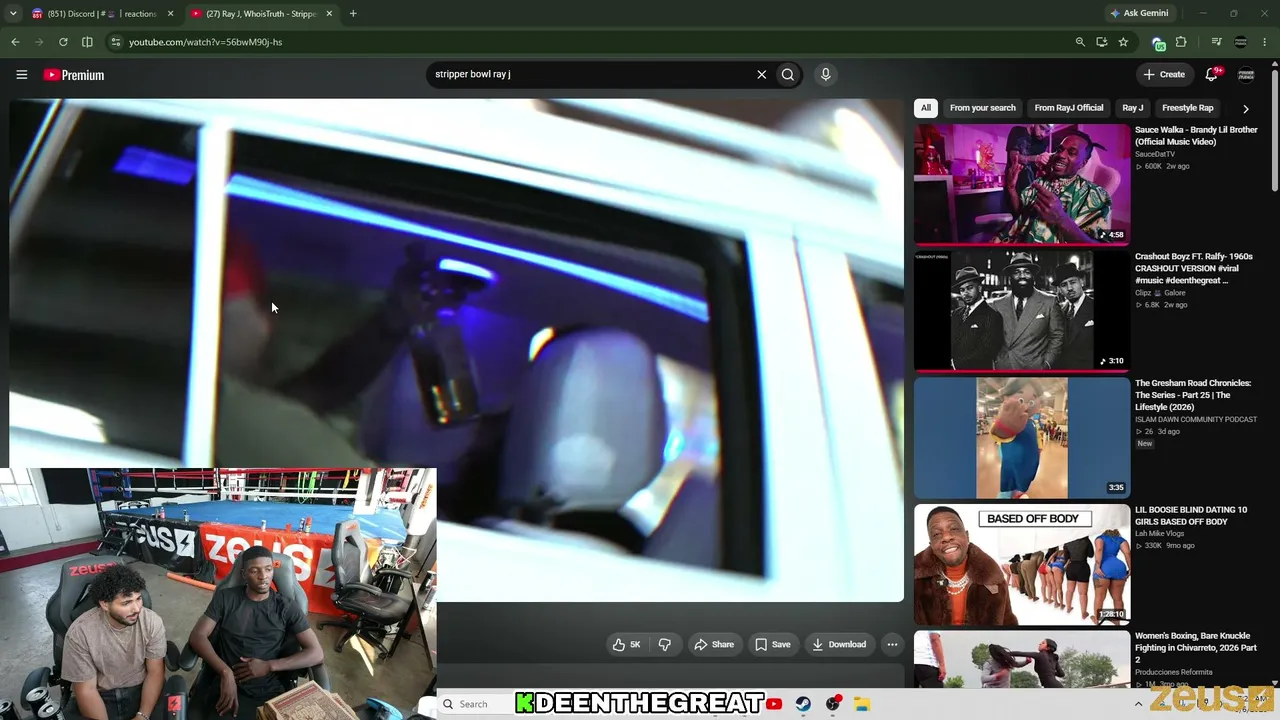The width and height of the screenshot is (1280, 720).
Task: Download the video
Action: (x=839, y=644)
